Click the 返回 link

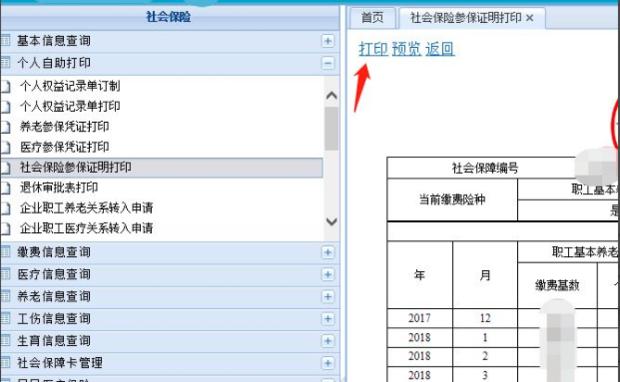[x=440, y=49]
